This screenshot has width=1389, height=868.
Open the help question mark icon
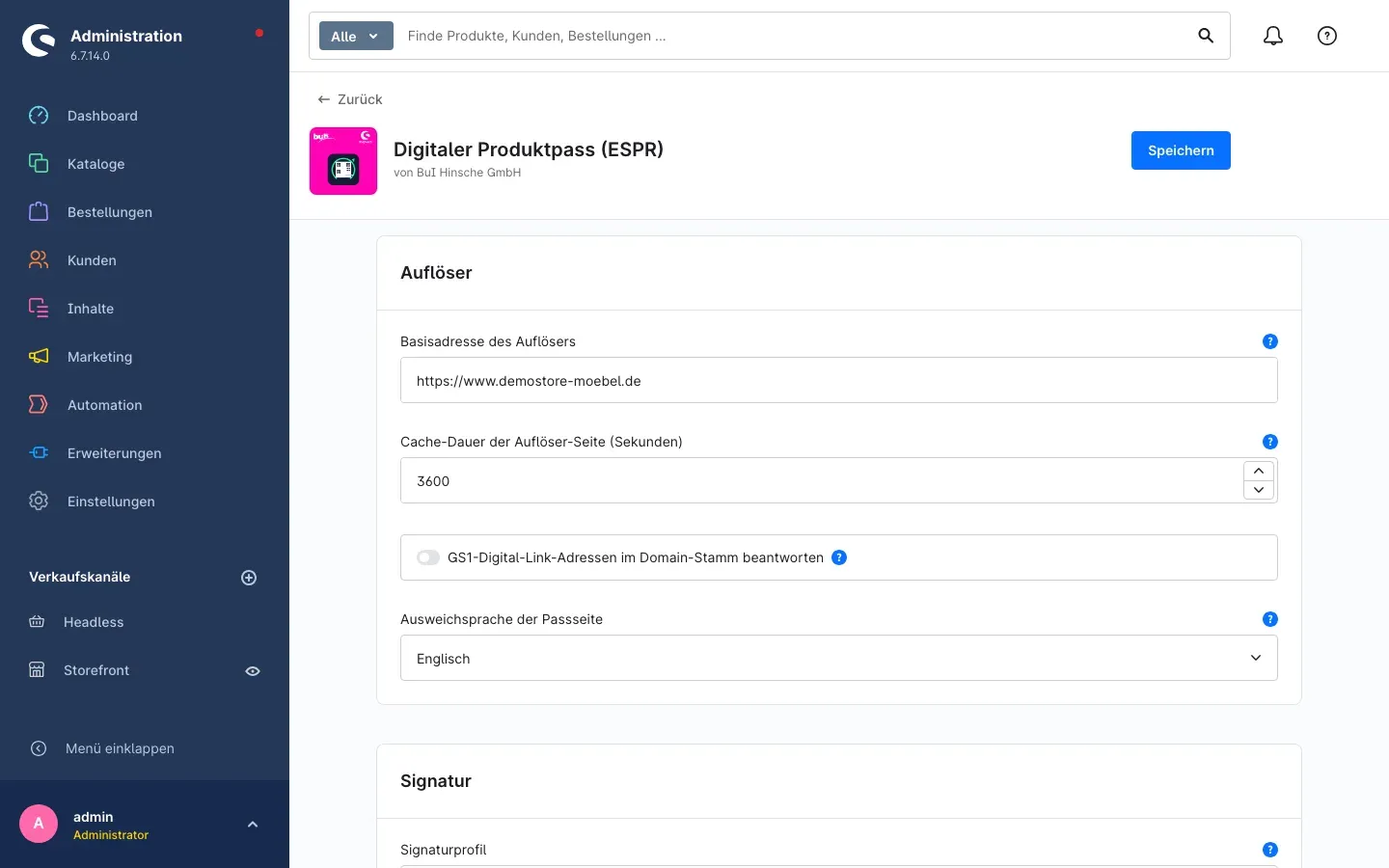(x=1327, y=36)
